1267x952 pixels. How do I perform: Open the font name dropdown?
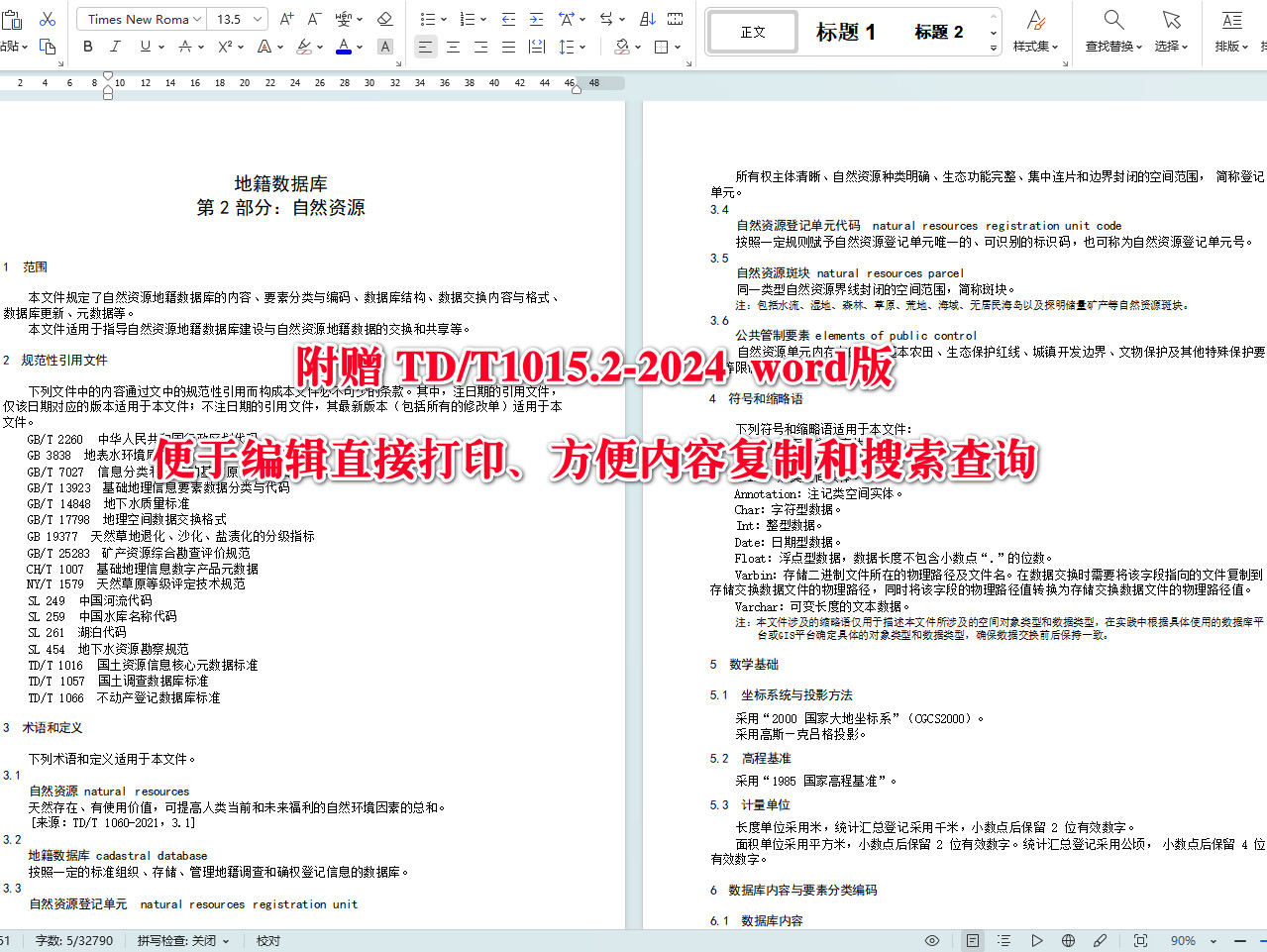(x=141, y=19)
